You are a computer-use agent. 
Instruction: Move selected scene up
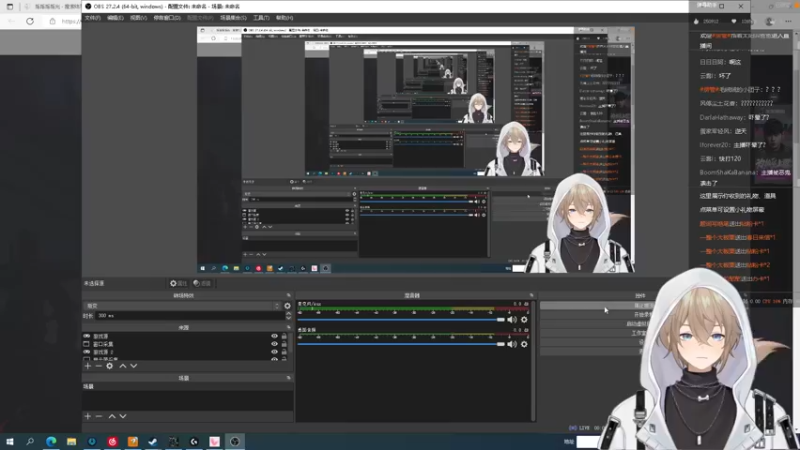112,416
